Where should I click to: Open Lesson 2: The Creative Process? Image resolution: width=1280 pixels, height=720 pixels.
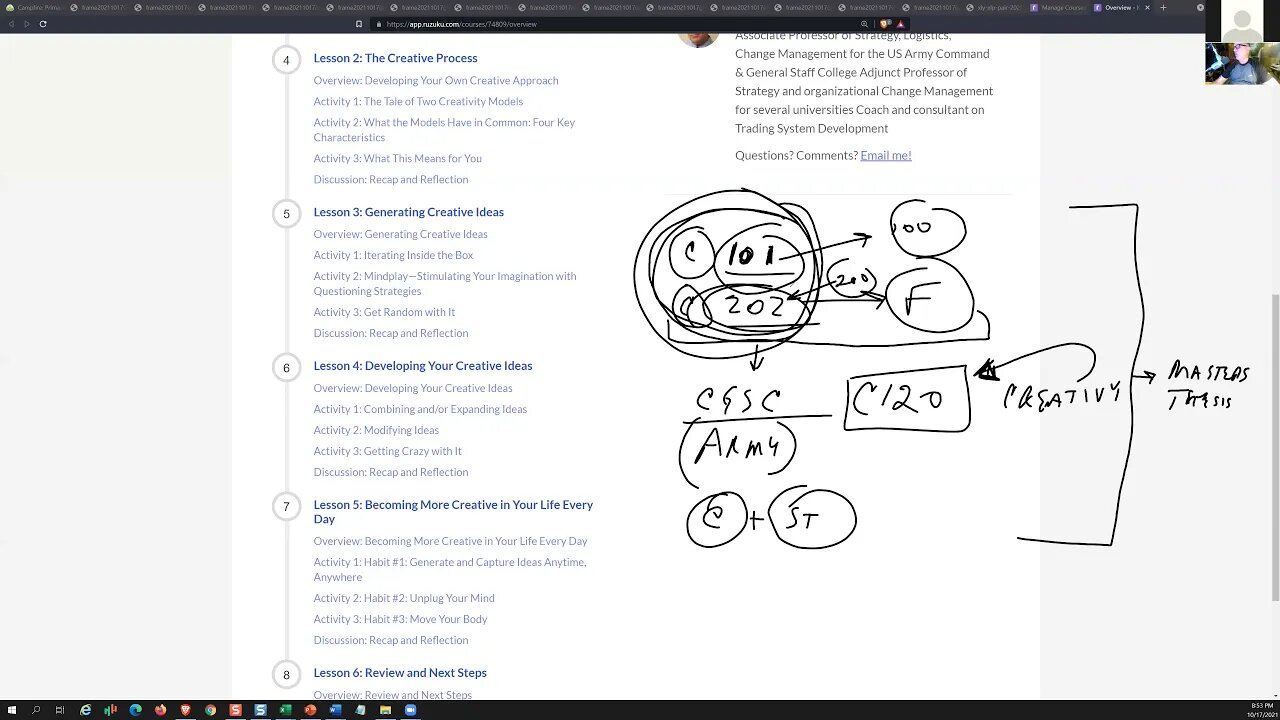click(395, 58)
